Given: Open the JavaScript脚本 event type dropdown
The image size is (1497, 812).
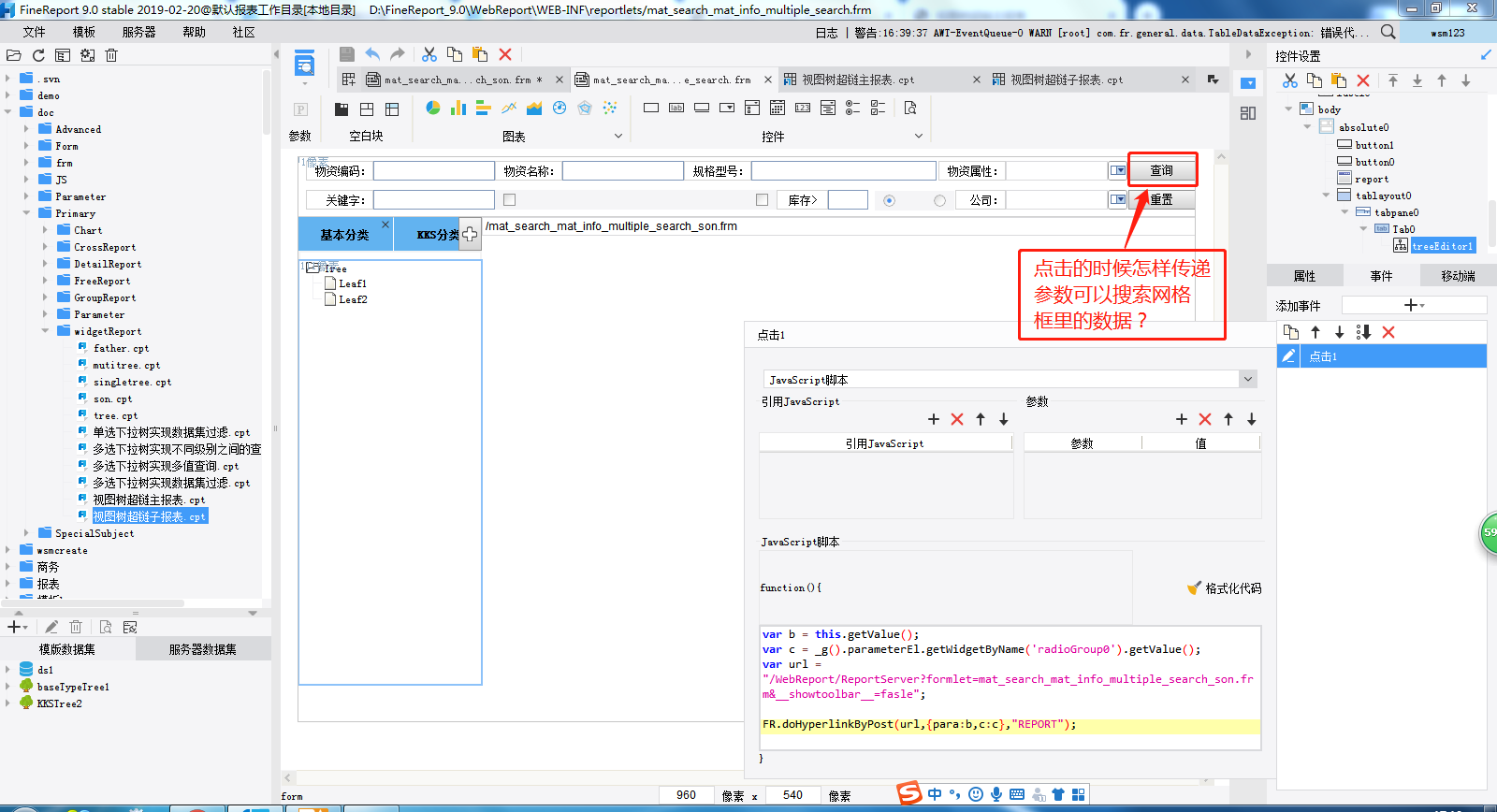Looking at the screenshot, I should tap(1248, 379).
